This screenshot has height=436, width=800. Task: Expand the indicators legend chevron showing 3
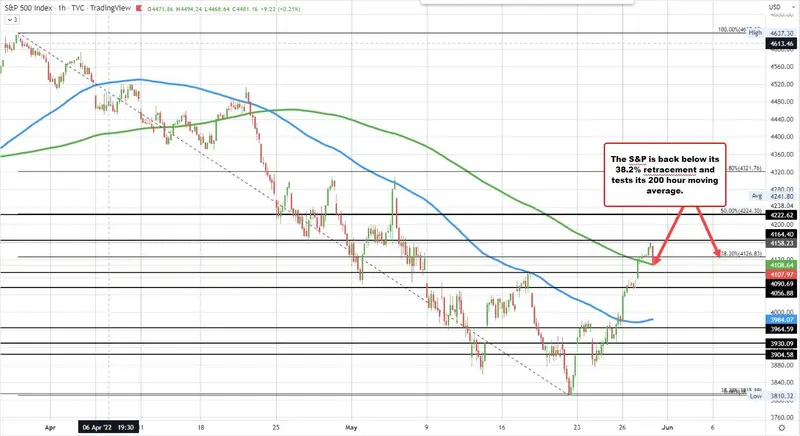(x=9, y=19)
